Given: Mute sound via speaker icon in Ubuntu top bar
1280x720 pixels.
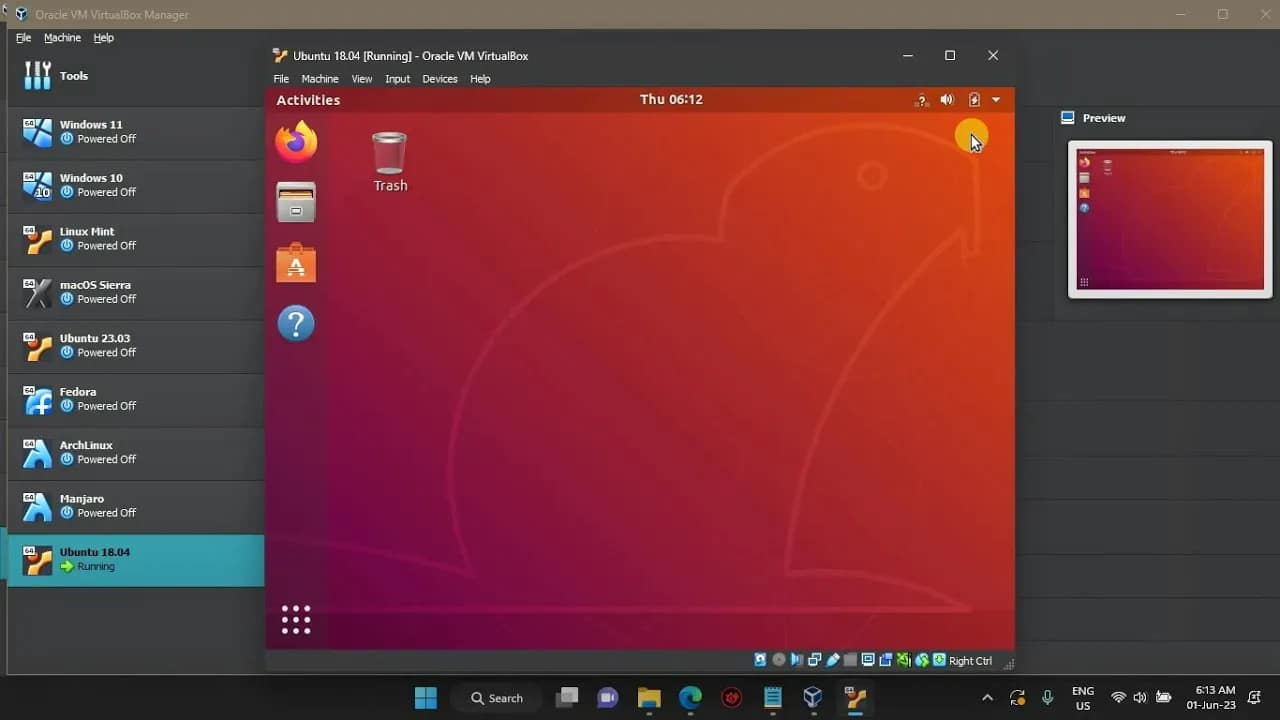Looking at the screenshot, I should click(947, 99).
